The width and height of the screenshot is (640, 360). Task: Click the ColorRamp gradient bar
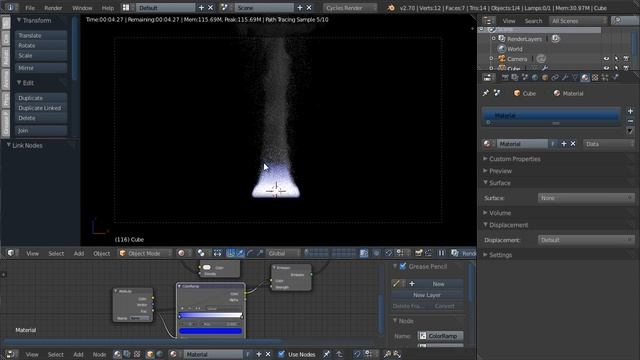point(211,316)
